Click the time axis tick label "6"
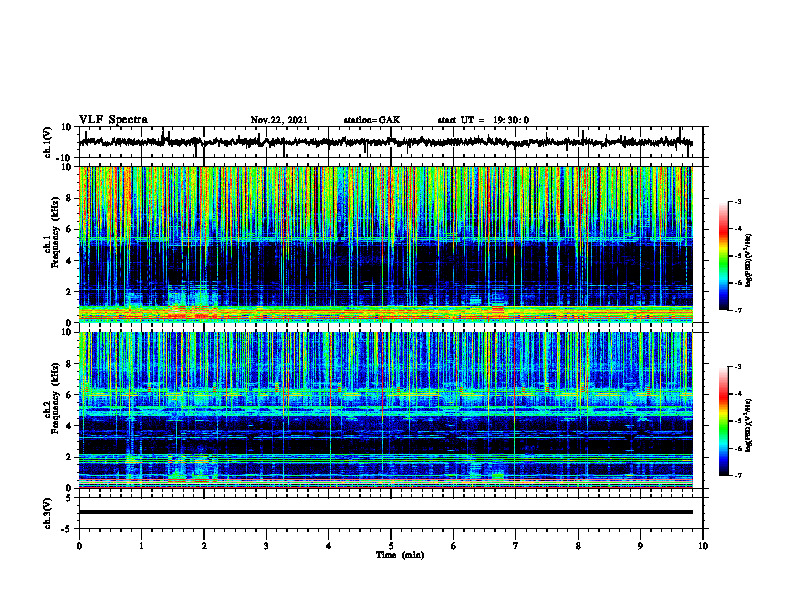This screenshot has width=792, height=612. [454, 546]
